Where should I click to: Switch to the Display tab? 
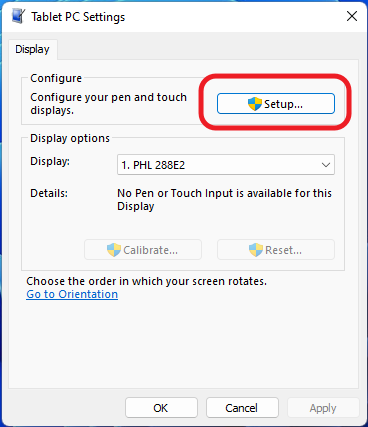coord(32,49)
